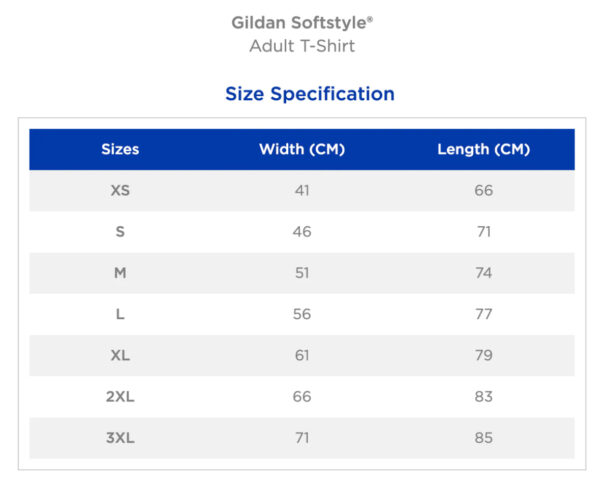Image resolution: width=600 pixels, height=484 pixels.
Task: Select the Adult T-Shirt subtitle
Action: pos(302,46)
